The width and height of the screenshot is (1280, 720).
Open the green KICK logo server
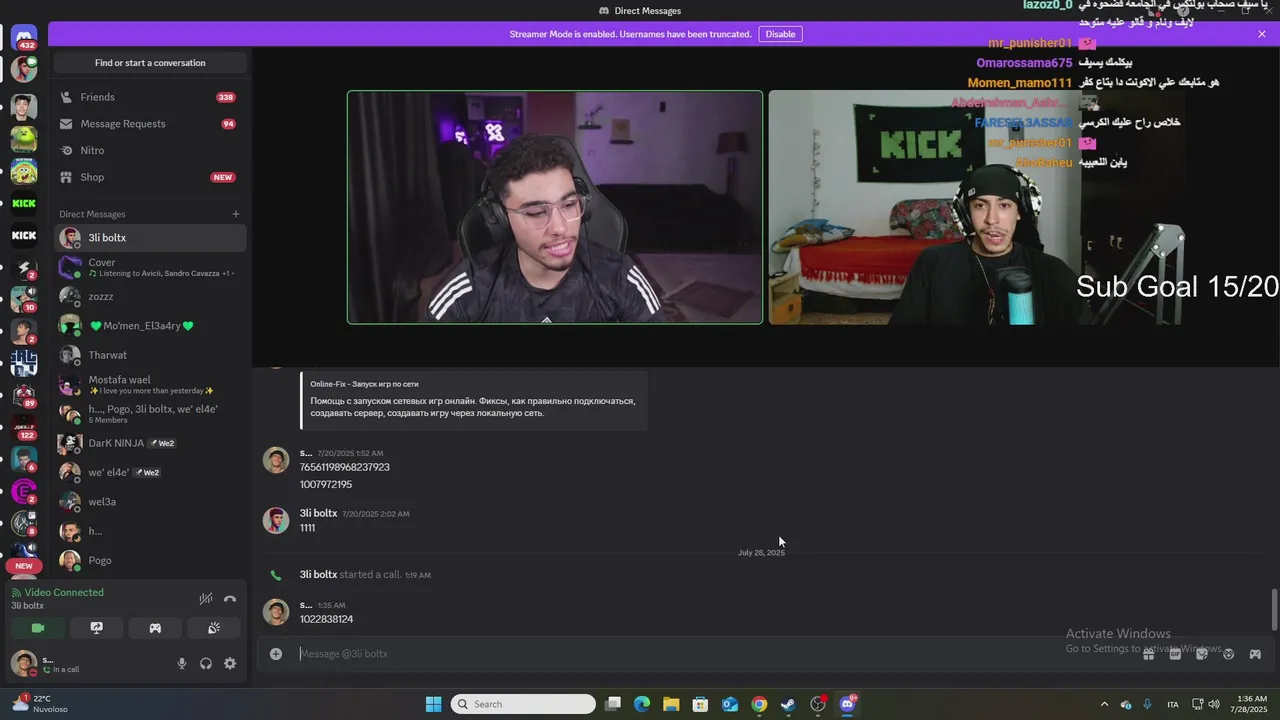point(24,203)
